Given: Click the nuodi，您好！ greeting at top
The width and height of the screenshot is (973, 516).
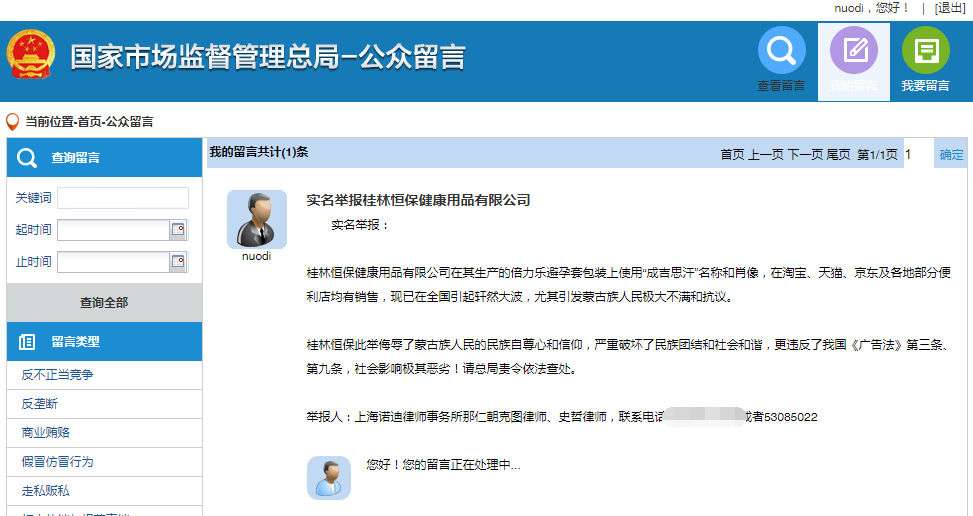Looking at the screenshot, I should pyautogui.click(x=871, y=8).
